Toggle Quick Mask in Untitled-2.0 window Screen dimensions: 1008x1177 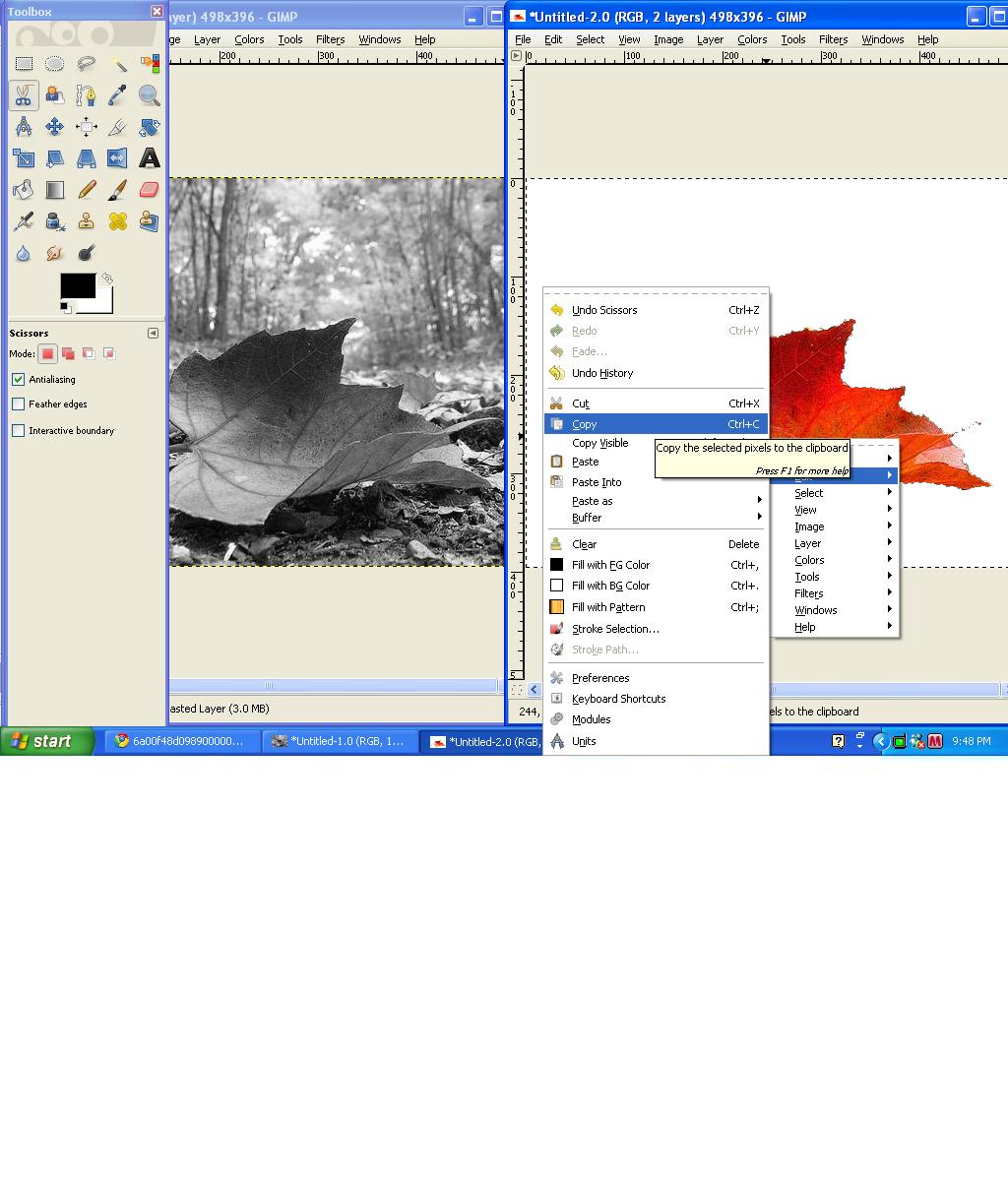[x=517, y=689]
